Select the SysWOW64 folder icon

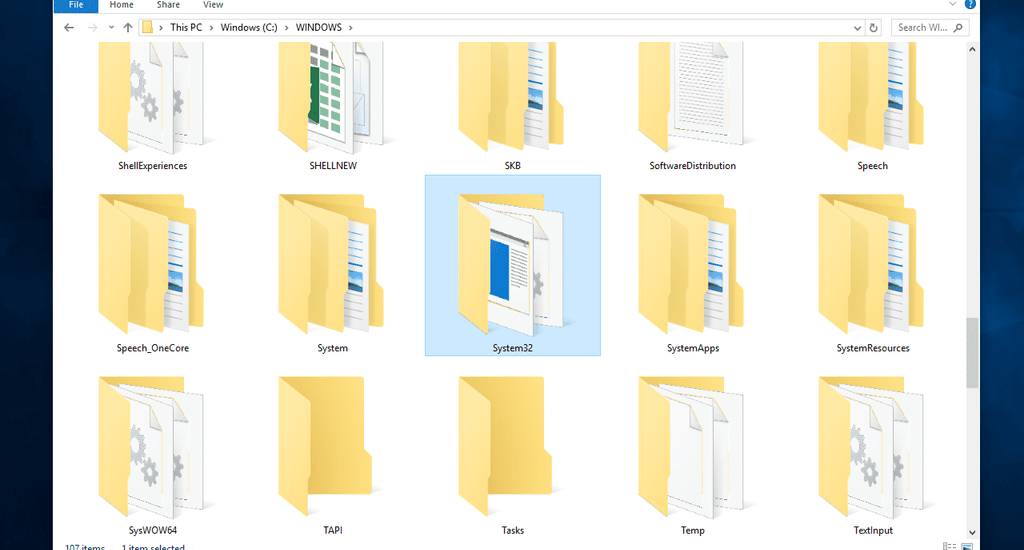coord(152,448)
